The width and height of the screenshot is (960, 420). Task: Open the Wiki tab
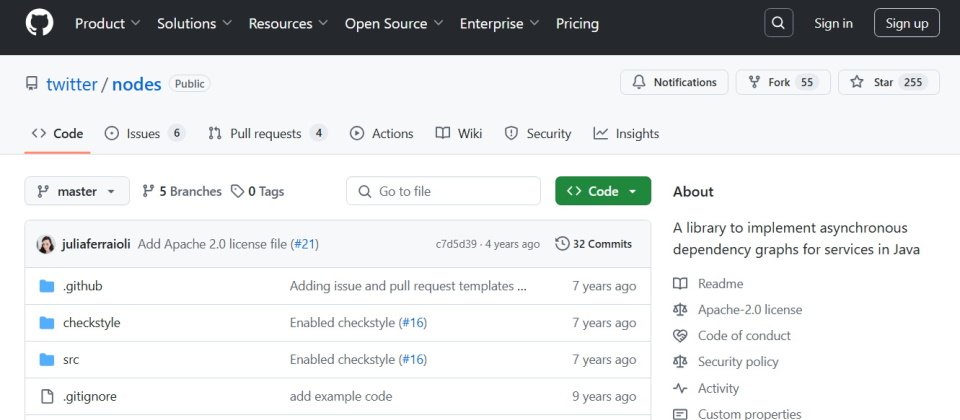pos(459,133)
